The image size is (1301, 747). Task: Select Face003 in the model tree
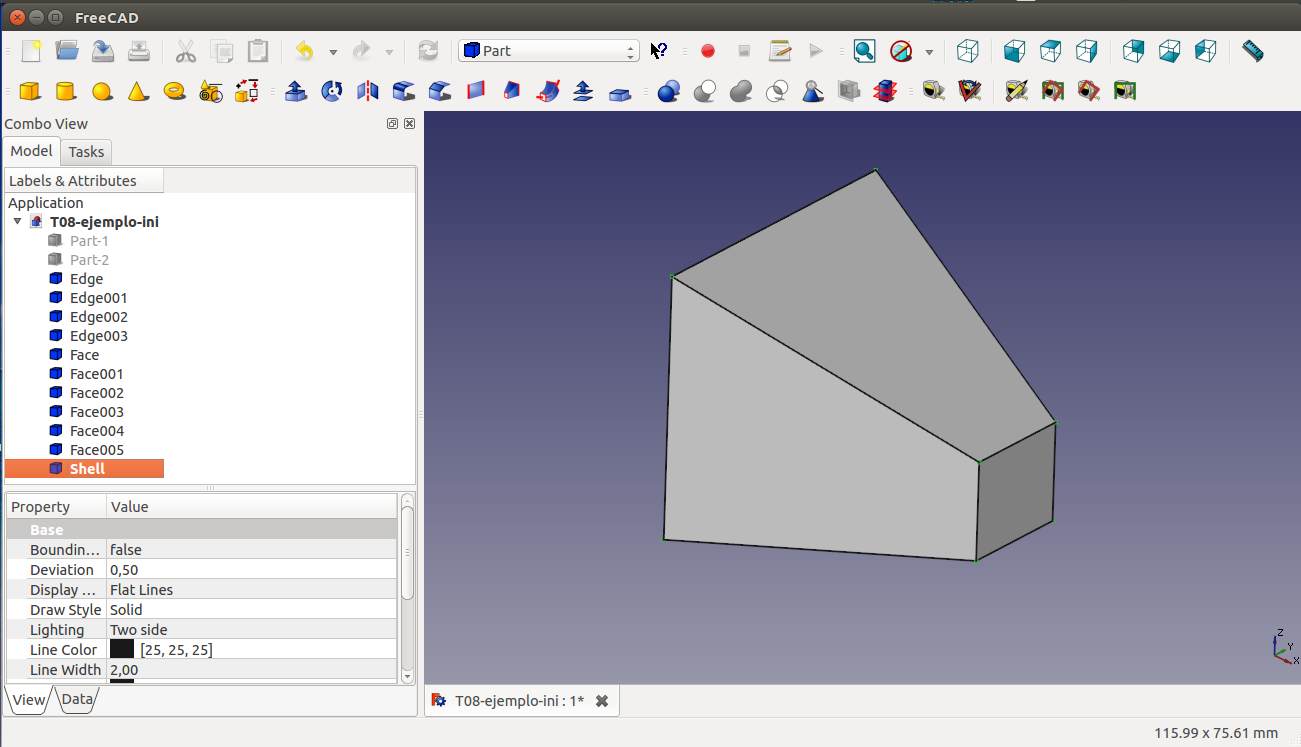coord(97,412)
